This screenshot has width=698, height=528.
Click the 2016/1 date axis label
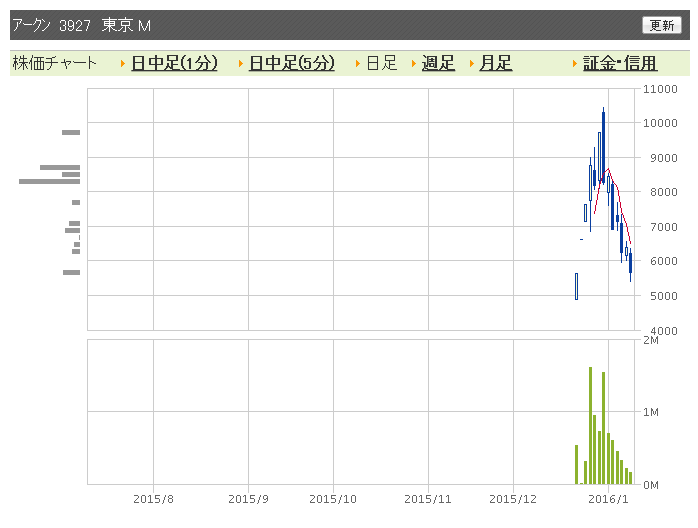[608, 499]
